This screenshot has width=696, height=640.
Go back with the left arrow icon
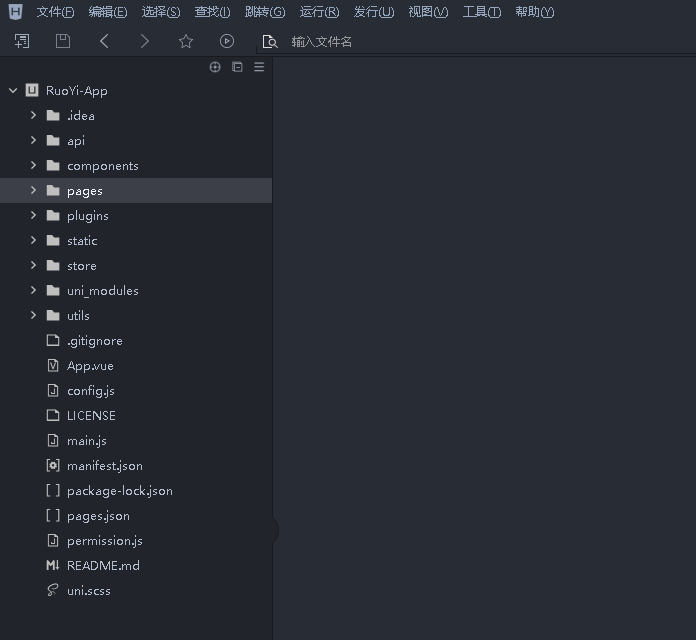point(104,41)
